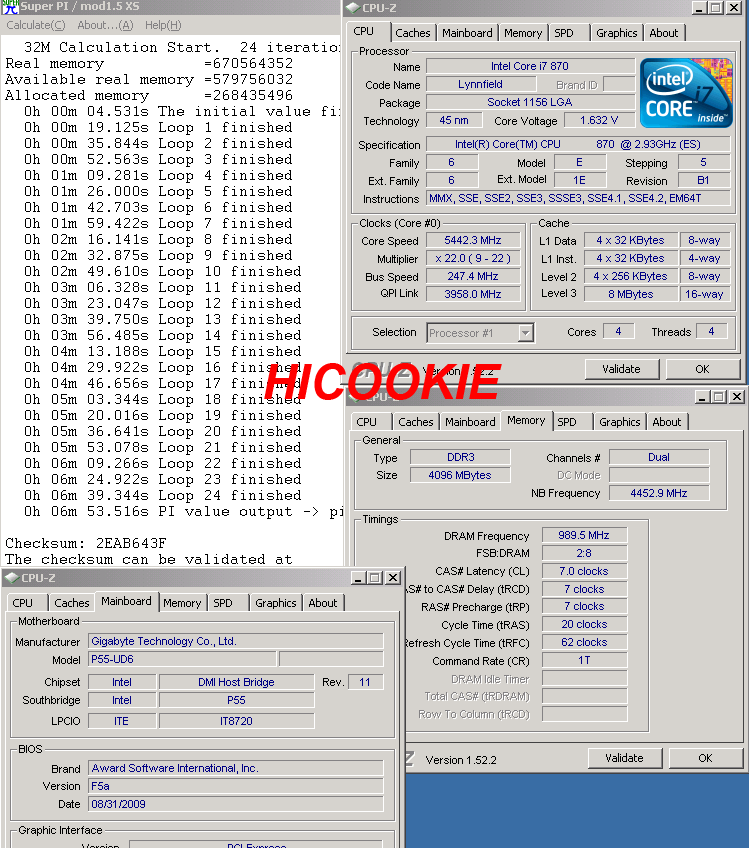Switch to Memory tab in top CPU-Z window

[x=523, y=33]
